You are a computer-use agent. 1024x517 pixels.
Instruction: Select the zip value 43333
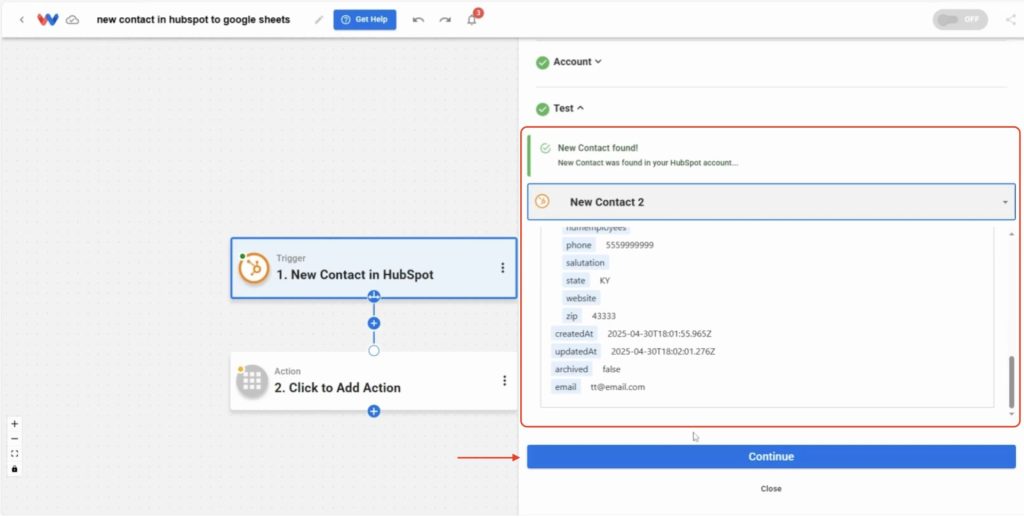tap(604, 316)
